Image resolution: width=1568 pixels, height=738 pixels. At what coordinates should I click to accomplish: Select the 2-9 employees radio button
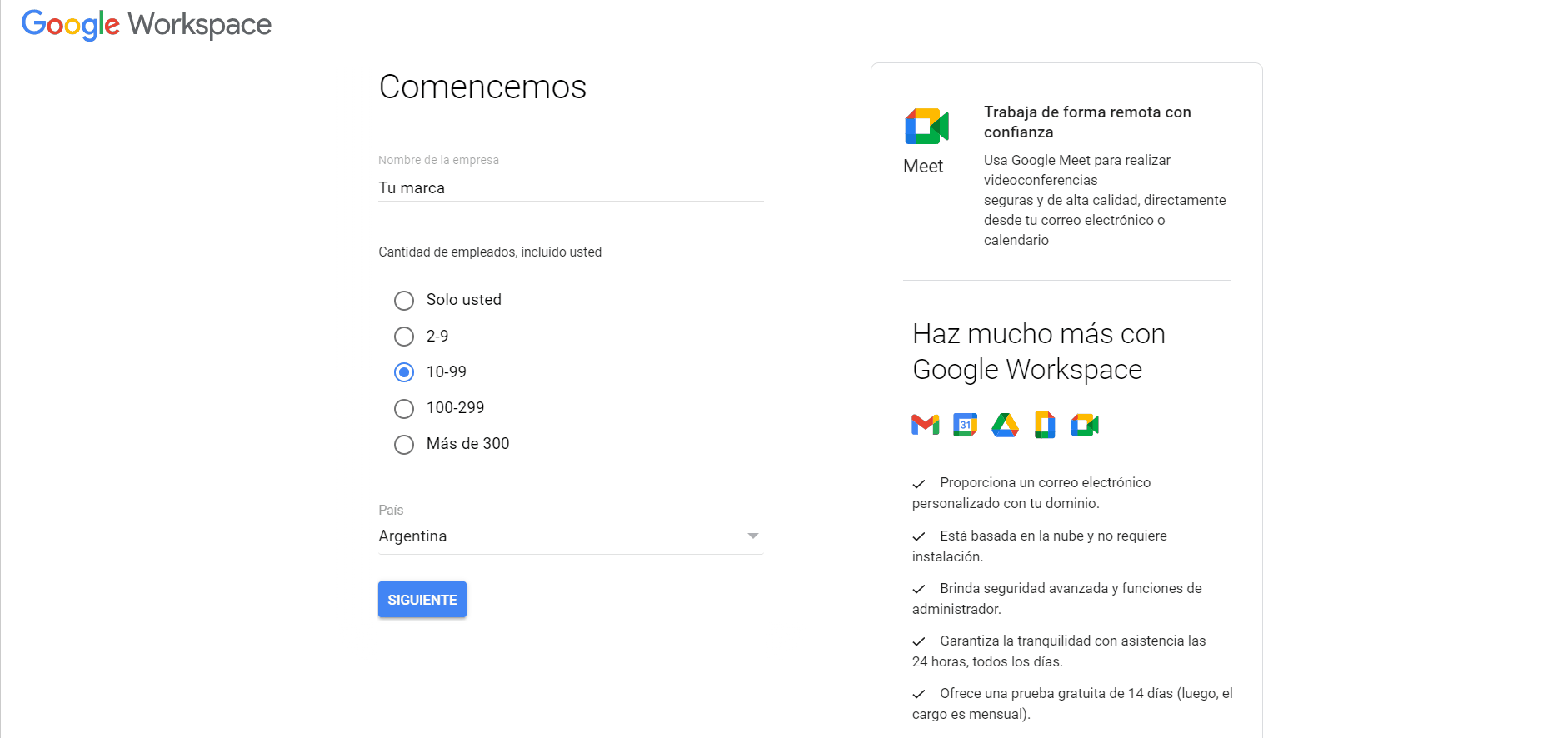tap(404, 337)
